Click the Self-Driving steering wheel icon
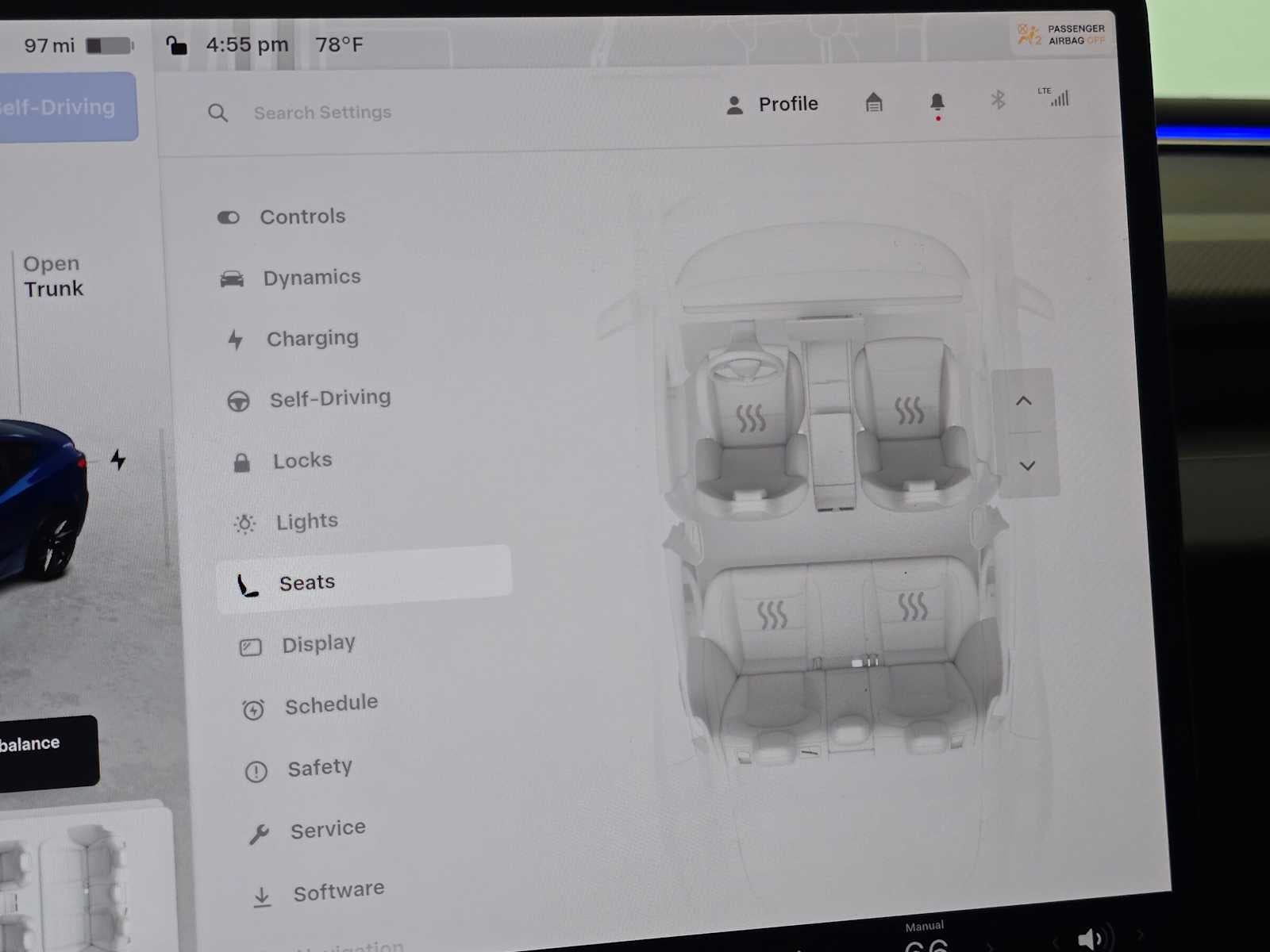 pyautogui.click(x=238, y=401)
